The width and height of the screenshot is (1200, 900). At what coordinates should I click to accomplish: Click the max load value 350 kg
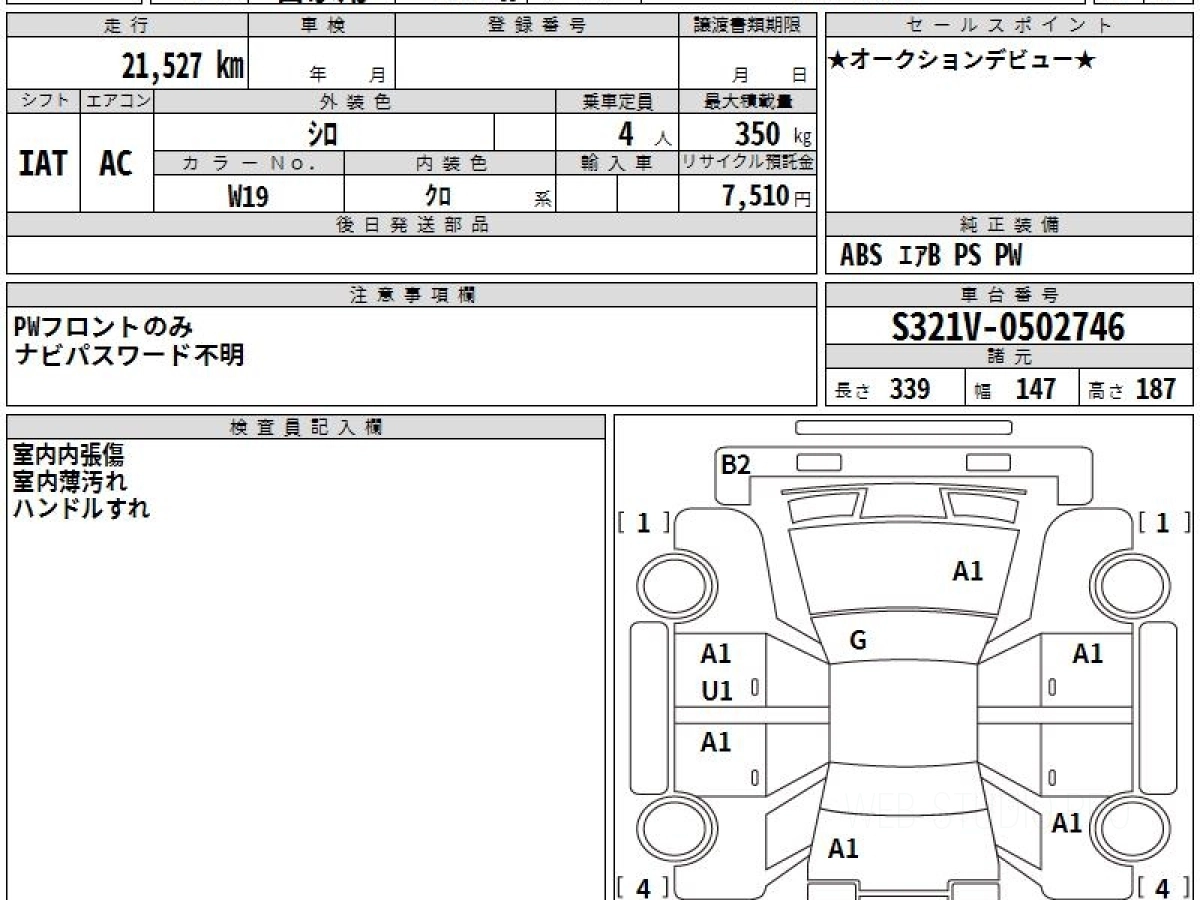(x=773, y=134)
